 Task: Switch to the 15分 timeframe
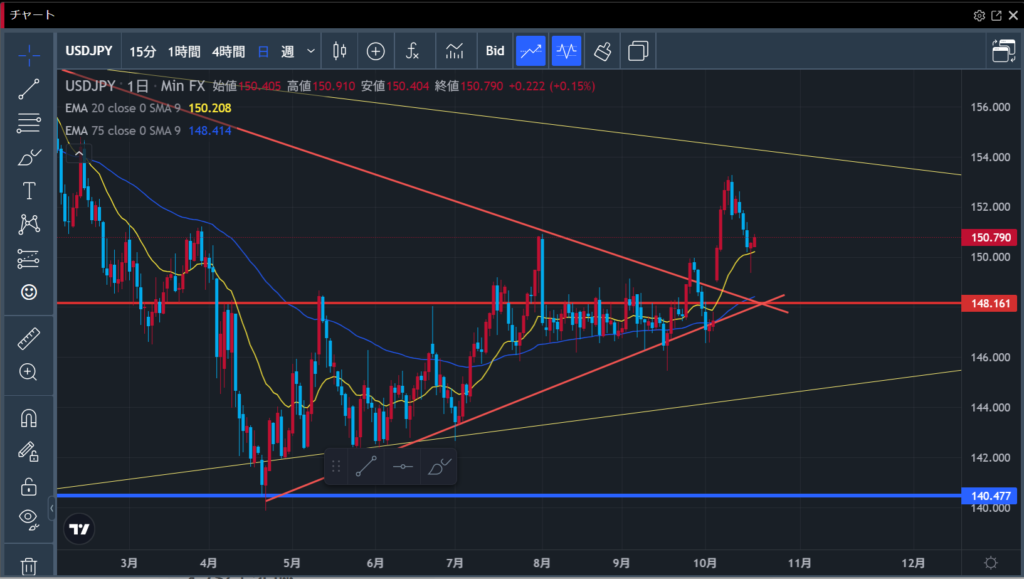point(143,51)
